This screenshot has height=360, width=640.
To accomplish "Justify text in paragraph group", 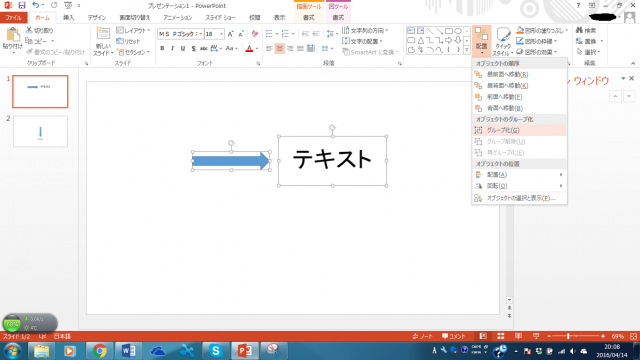I will [x=300, y=49].
